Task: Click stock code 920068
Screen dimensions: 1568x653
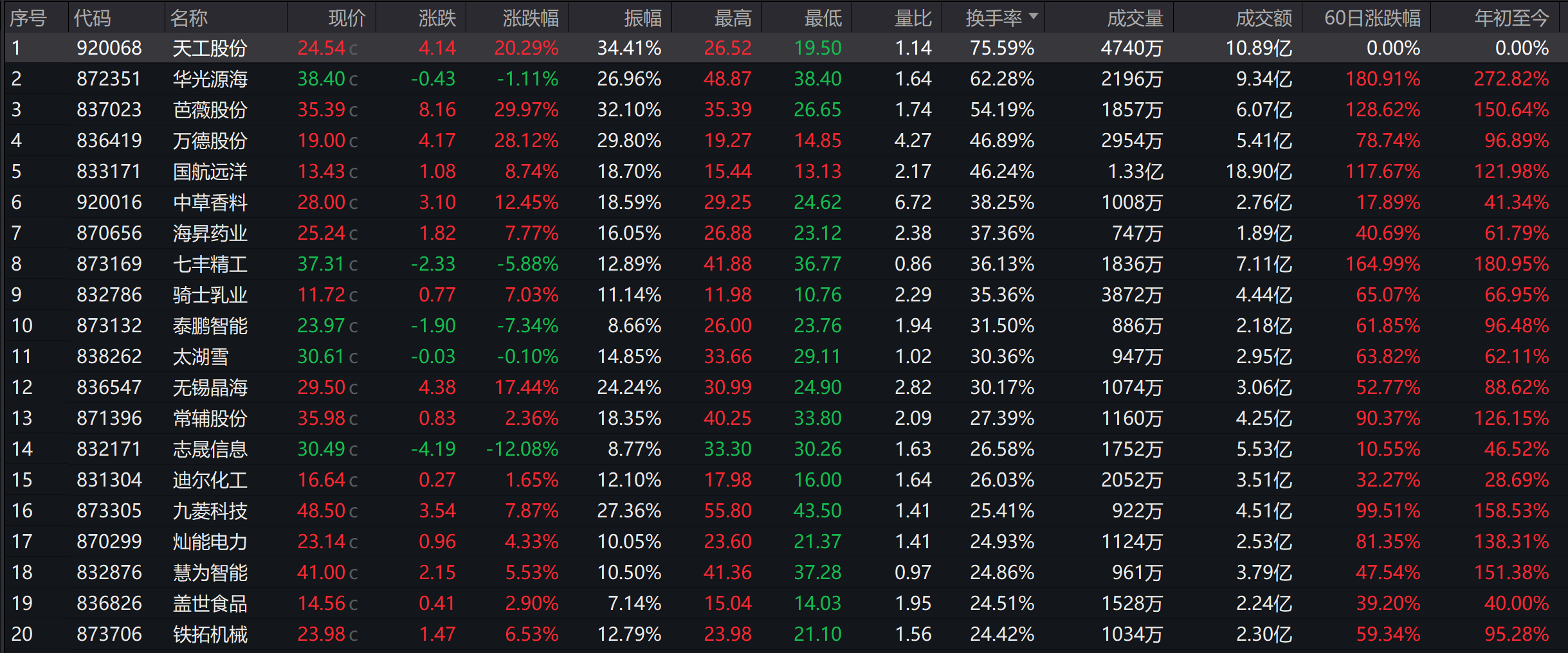Action: coord(109,48)
